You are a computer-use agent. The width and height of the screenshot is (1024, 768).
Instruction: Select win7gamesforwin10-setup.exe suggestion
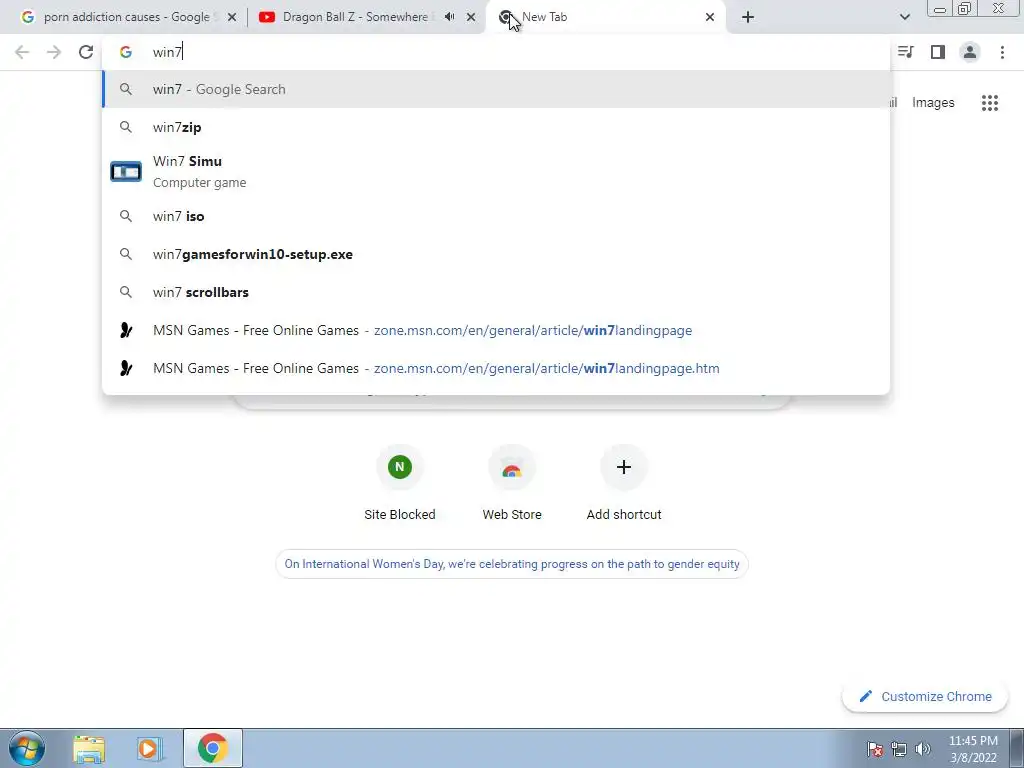[496, 254]
